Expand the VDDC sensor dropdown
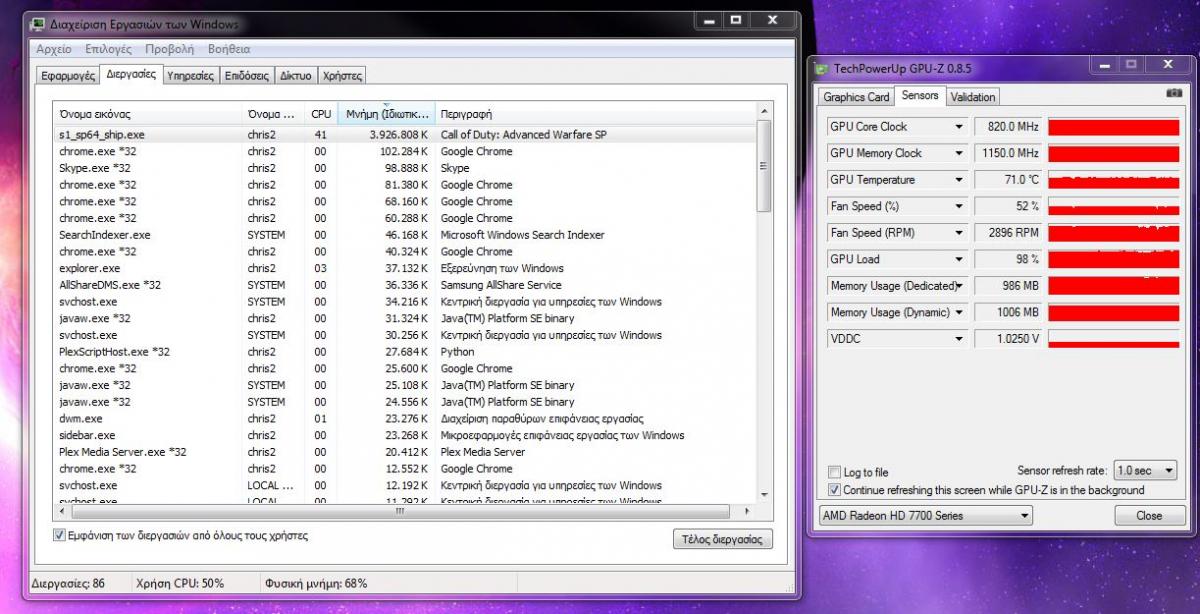The image size is (1200, 614). (x=959, y=339)
